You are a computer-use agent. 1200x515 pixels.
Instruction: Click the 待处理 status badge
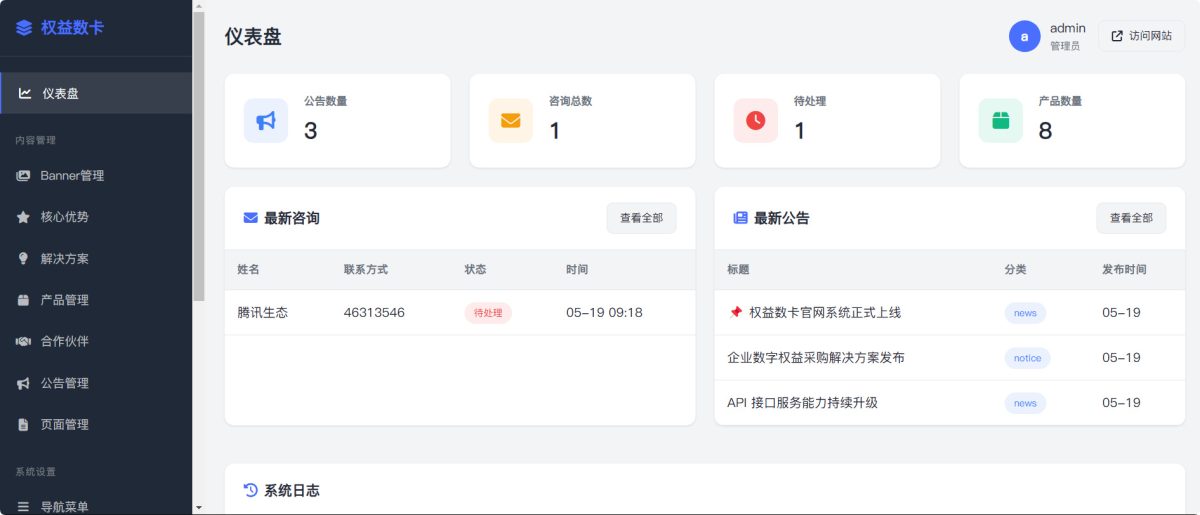click(x=488, y=313)
